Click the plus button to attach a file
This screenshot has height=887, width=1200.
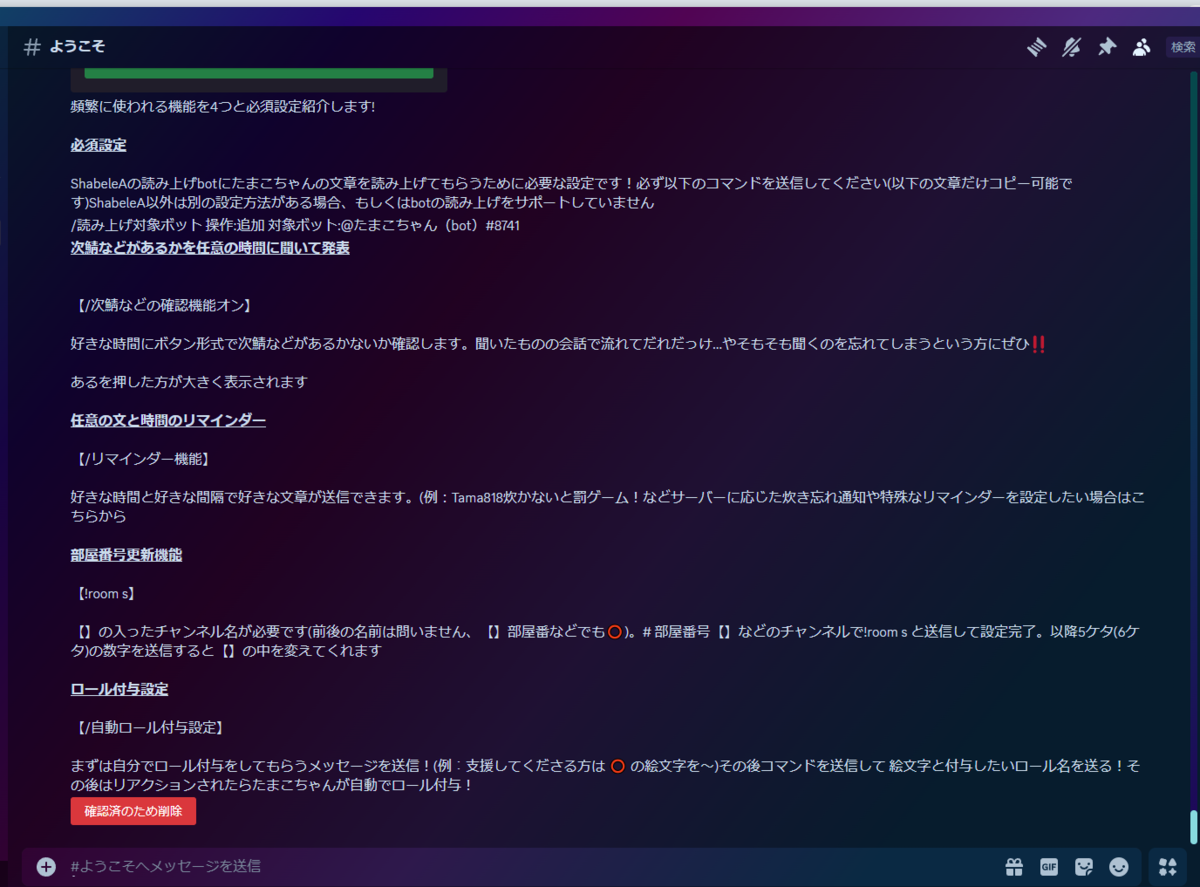[45, 866]
